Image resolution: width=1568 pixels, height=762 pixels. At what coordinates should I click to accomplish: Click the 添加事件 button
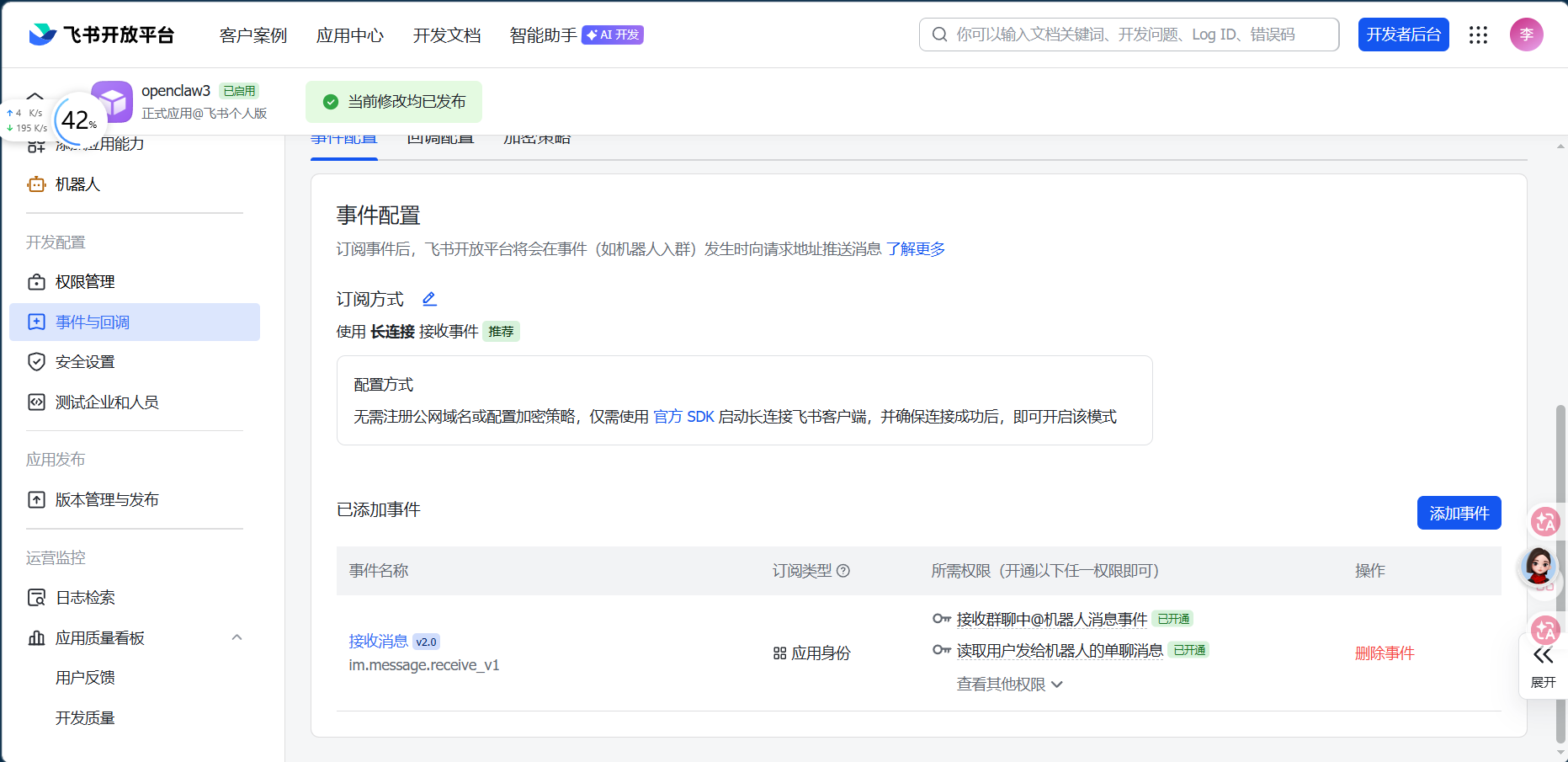point(1459,513)
